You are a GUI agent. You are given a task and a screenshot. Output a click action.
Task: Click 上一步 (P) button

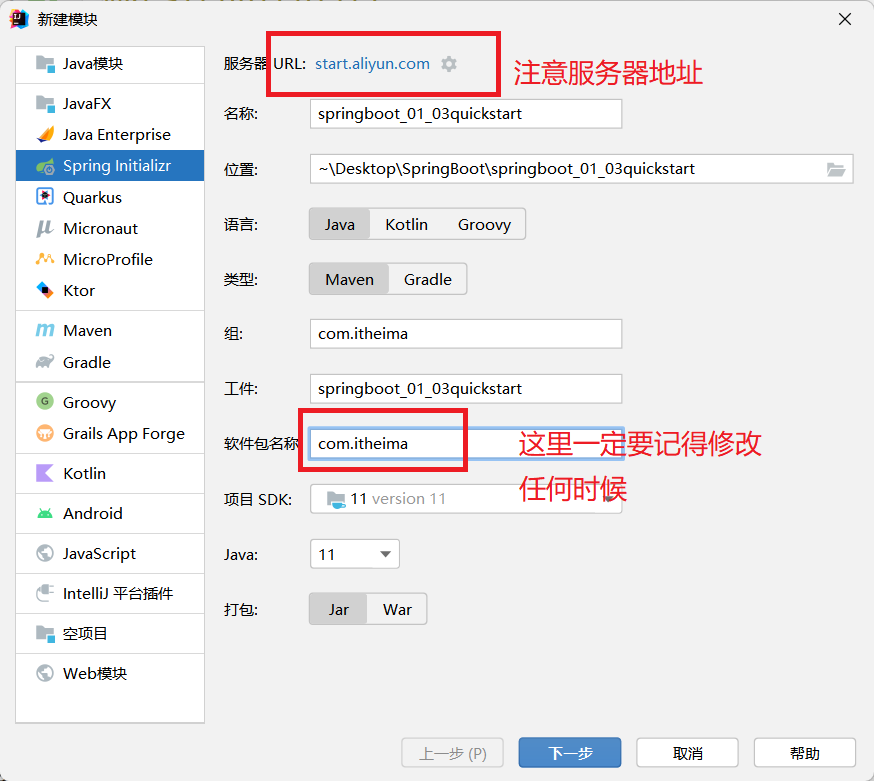(x=452, y=753)
